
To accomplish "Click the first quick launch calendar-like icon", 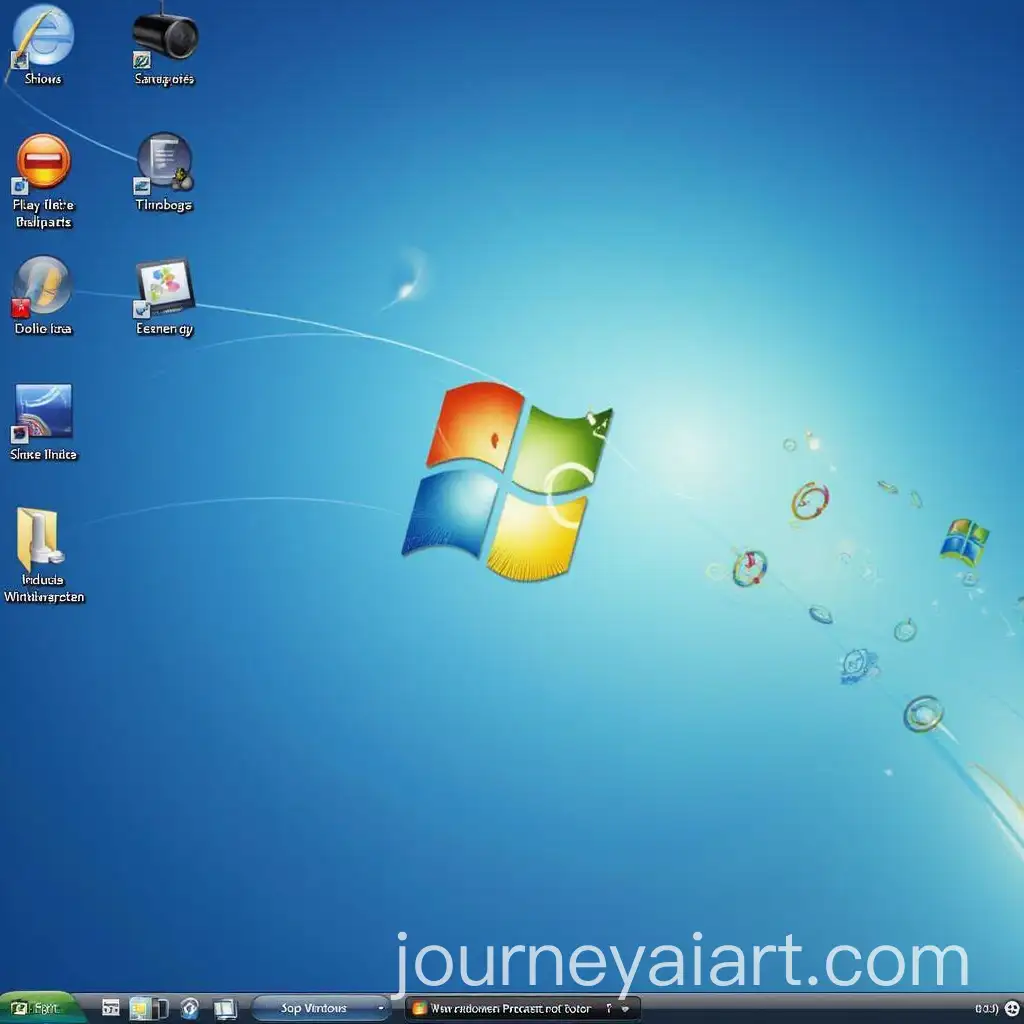I will (110, 1008).
